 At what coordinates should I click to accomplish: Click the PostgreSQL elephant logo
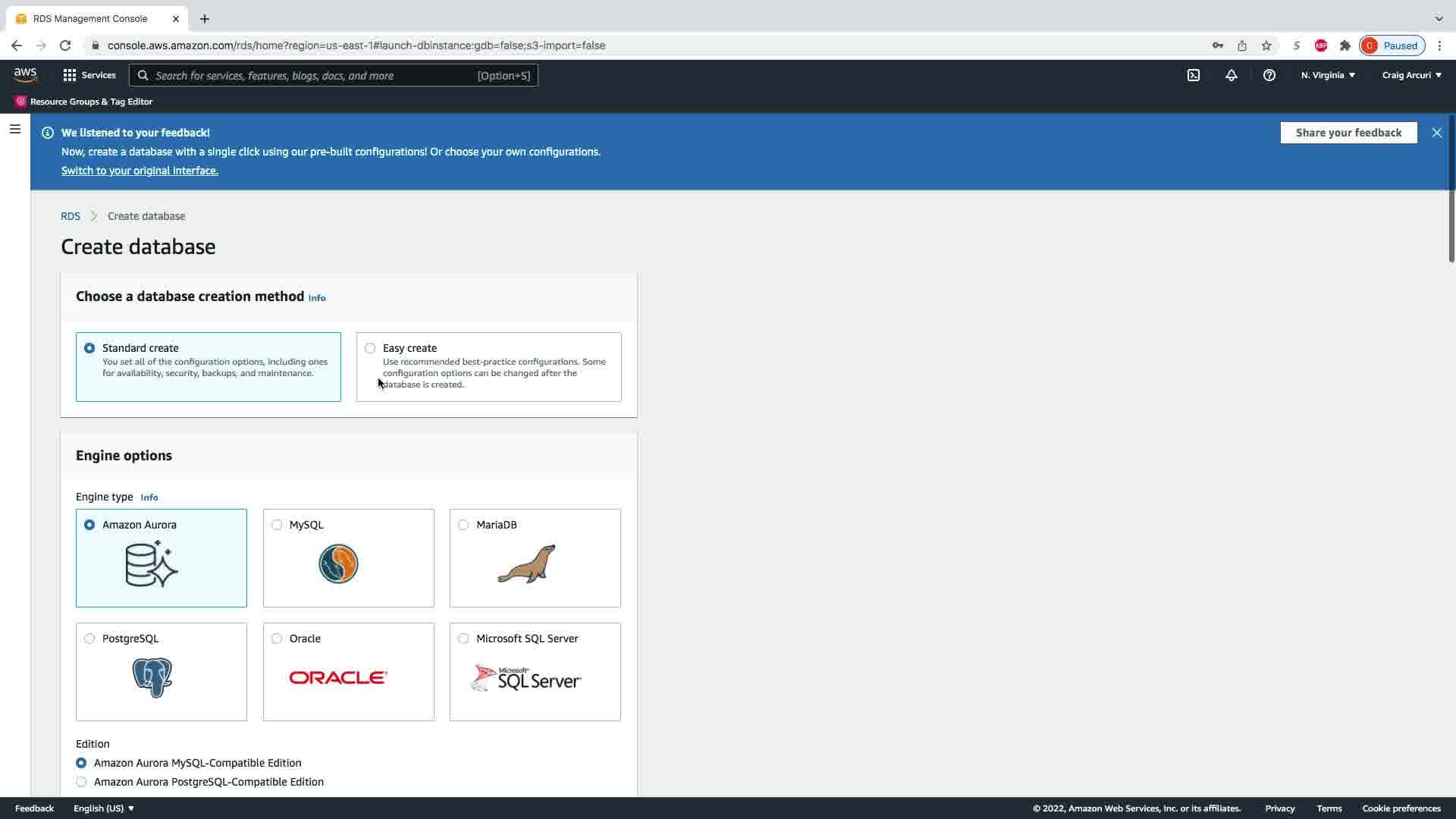tap(152, 677)
